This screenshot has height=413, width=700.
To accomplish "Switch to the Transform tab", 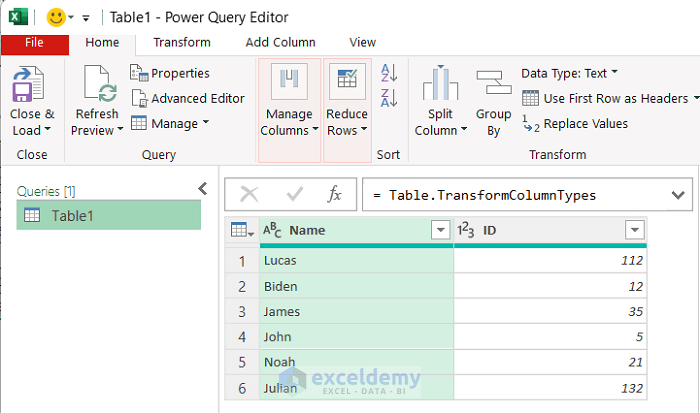I will click(x=182, y=42).
